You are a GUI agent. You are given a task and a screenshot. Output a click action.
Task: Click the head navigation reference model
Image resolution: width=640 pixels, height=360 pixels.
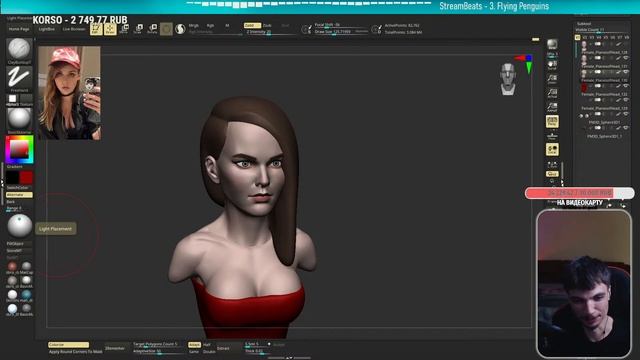[x=508, y=80]
